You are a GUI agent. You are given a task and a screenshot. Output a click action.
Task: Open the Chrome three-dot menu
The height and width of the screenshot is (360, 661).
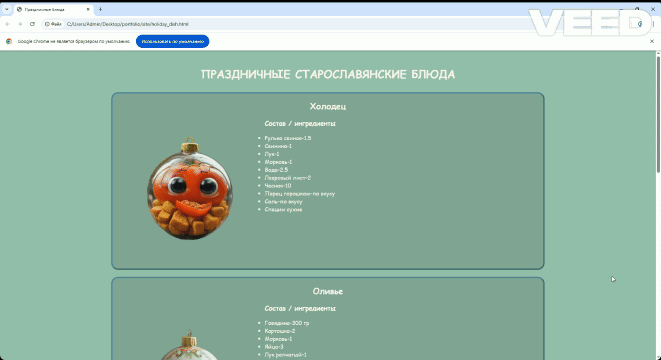653,24
